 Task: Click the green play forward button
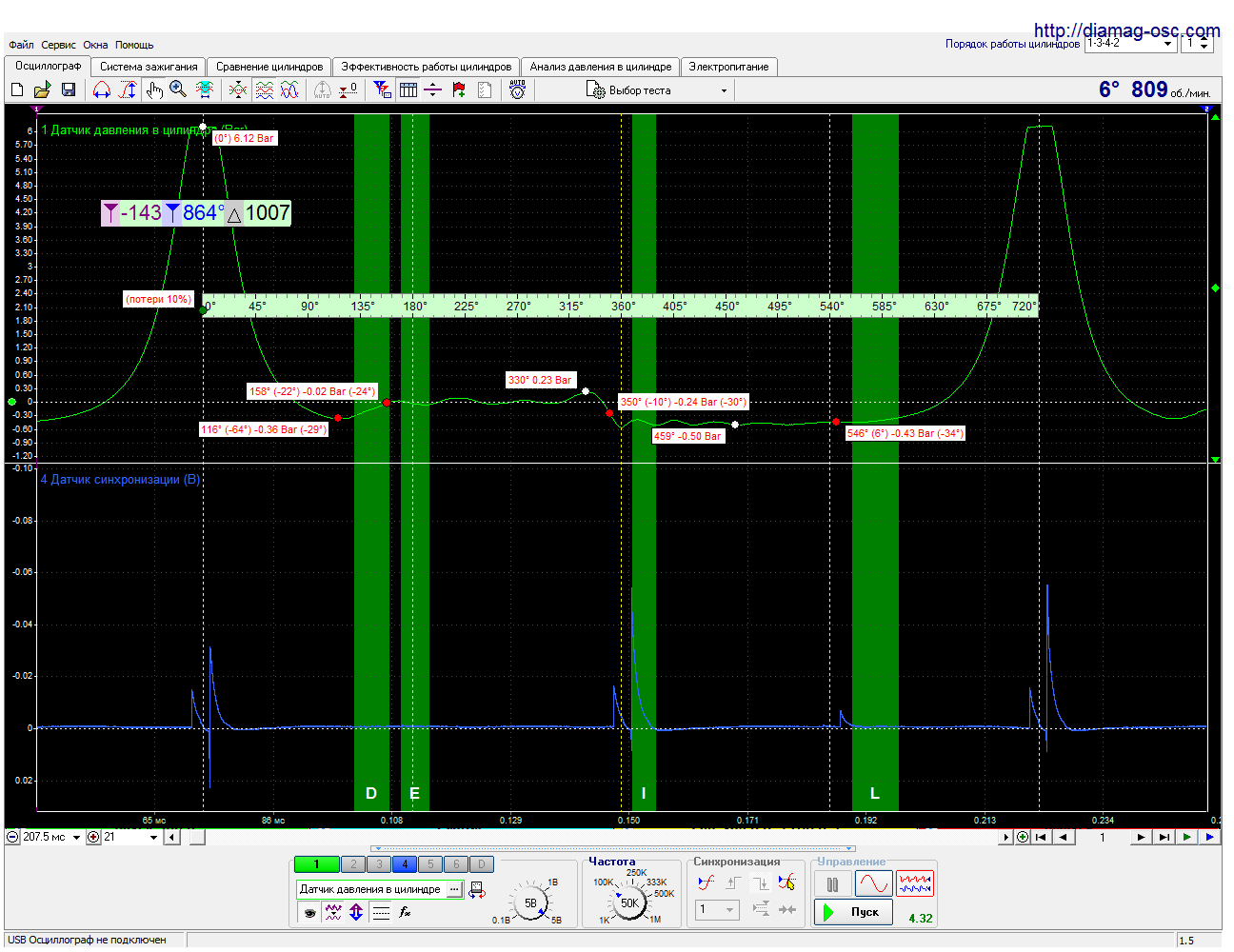[x=1186, y=838]
